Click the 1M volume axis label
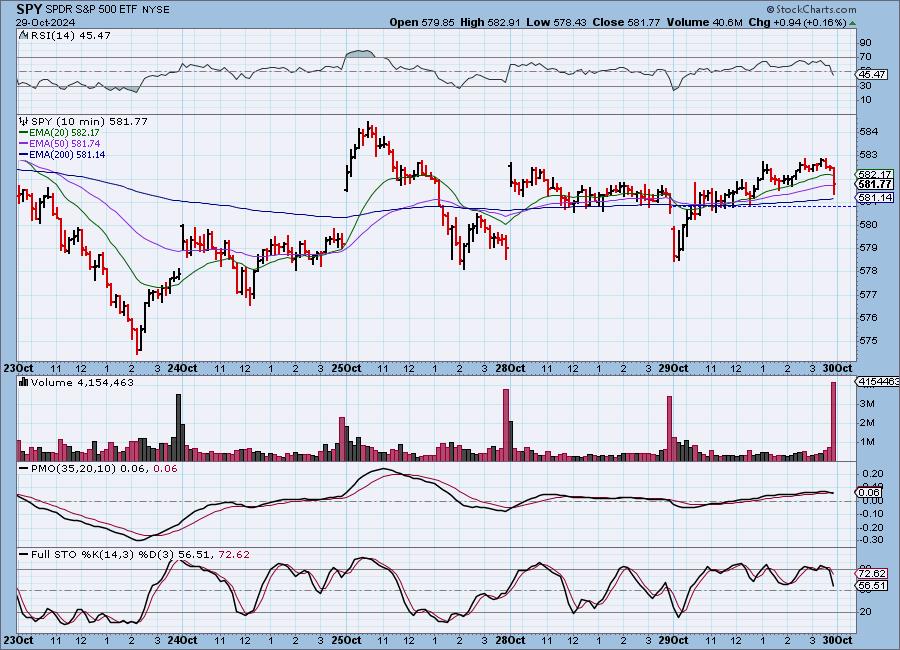 tap(867, 442)
